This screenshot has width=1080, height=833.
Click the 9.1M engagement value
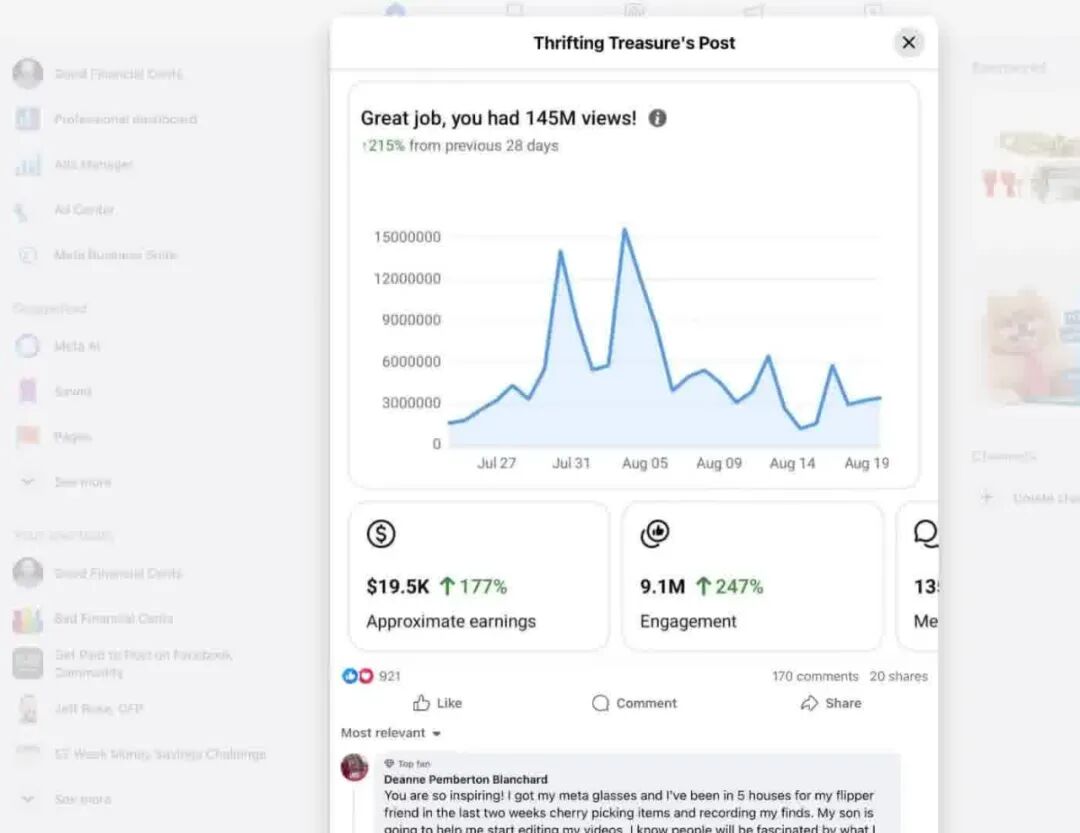tap(662, 586)
